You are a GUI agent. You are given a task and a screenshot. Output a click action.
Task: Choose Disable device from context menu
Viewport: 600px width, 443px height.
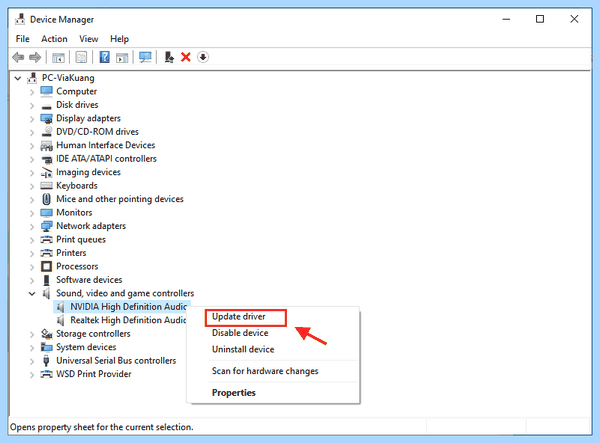(x=240, y=333)
